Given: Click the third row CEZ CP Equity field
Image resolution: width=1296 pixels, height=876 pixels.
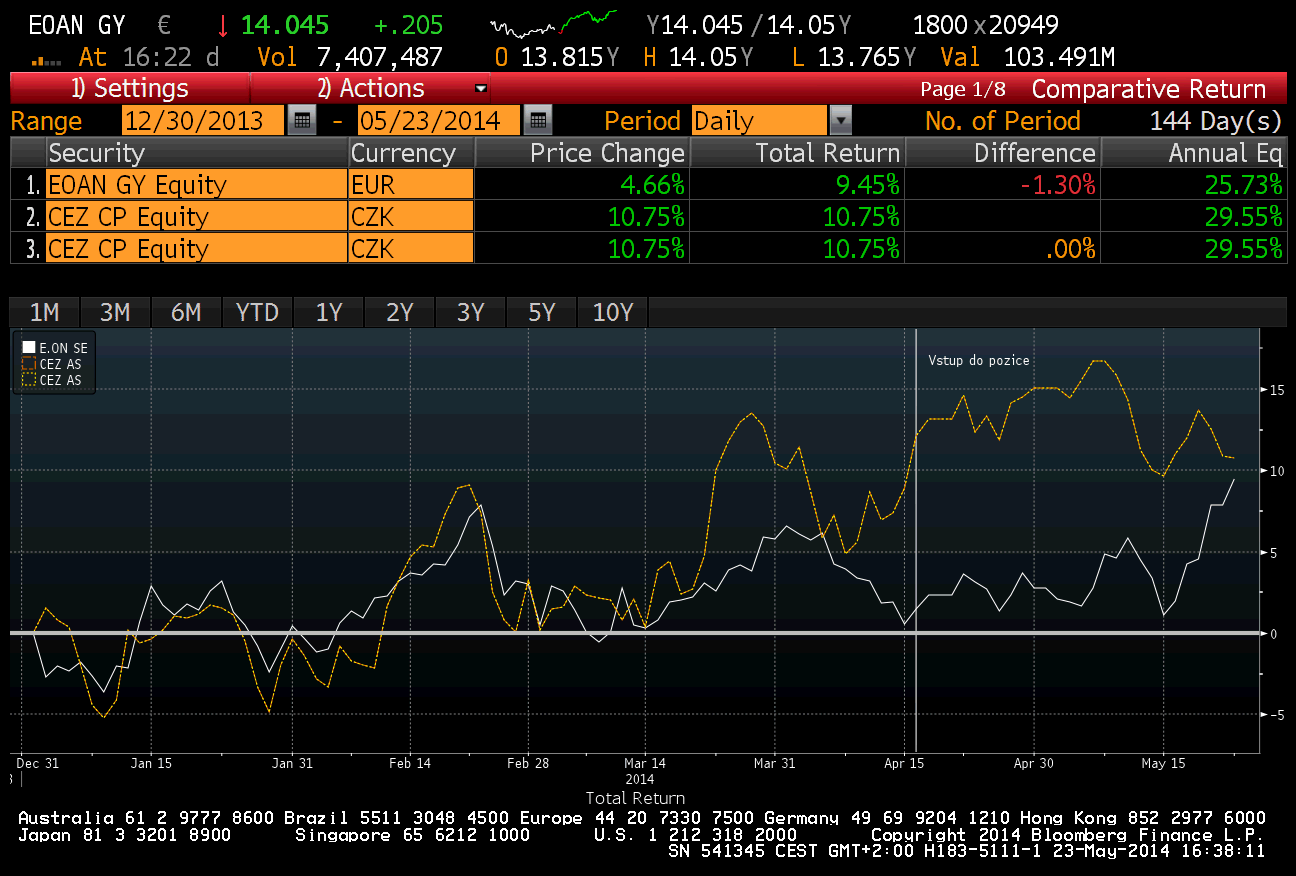Looking at the screenshot, I should [x=196, y=248].
